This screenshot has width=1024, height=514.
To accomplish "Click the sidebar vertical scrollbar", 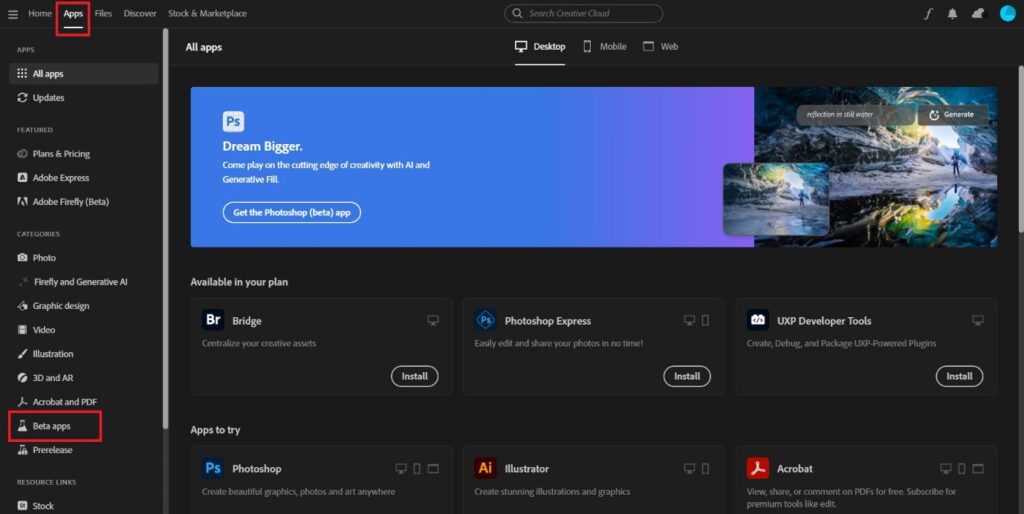I will [x=165, y=200].
